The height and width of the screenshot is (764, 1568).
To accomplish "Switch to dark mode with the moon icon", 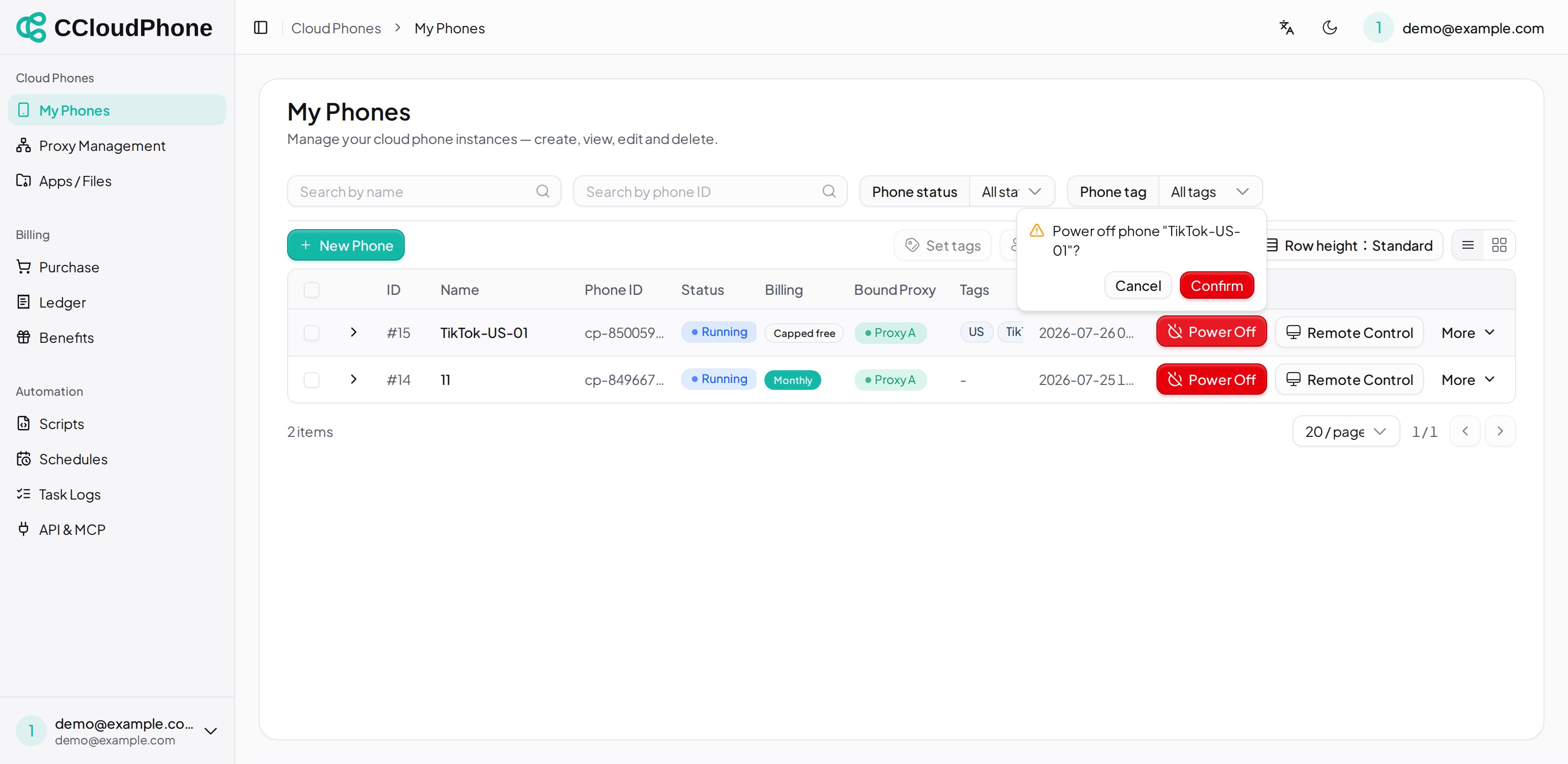I will [1330, 27].
